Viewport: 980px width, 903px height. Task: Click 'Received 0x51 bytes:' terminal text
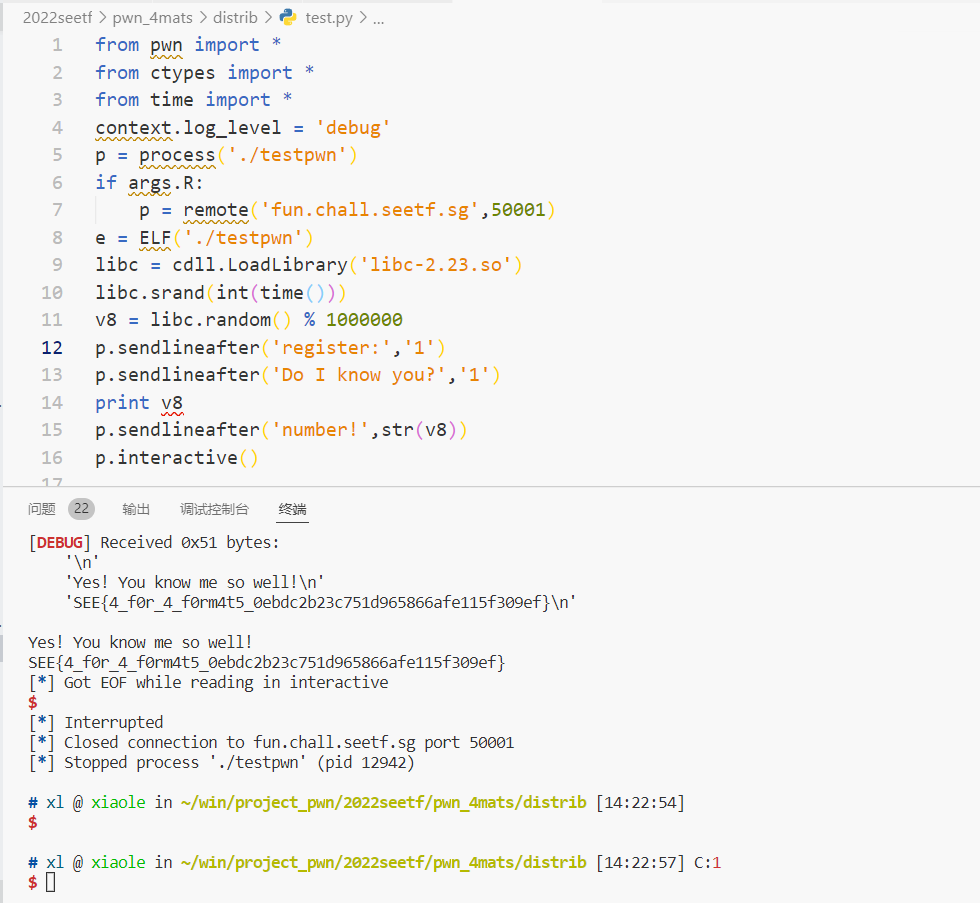(190, 542)
